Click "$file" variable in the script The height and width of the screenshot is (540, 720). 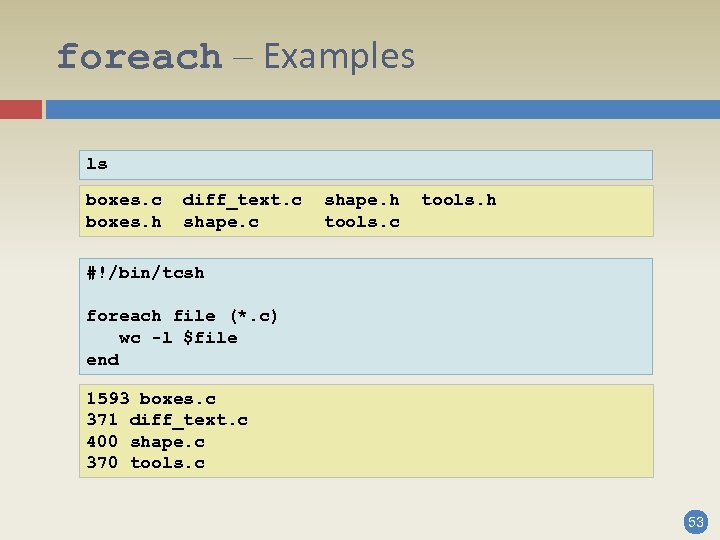[x=210, y=338]
